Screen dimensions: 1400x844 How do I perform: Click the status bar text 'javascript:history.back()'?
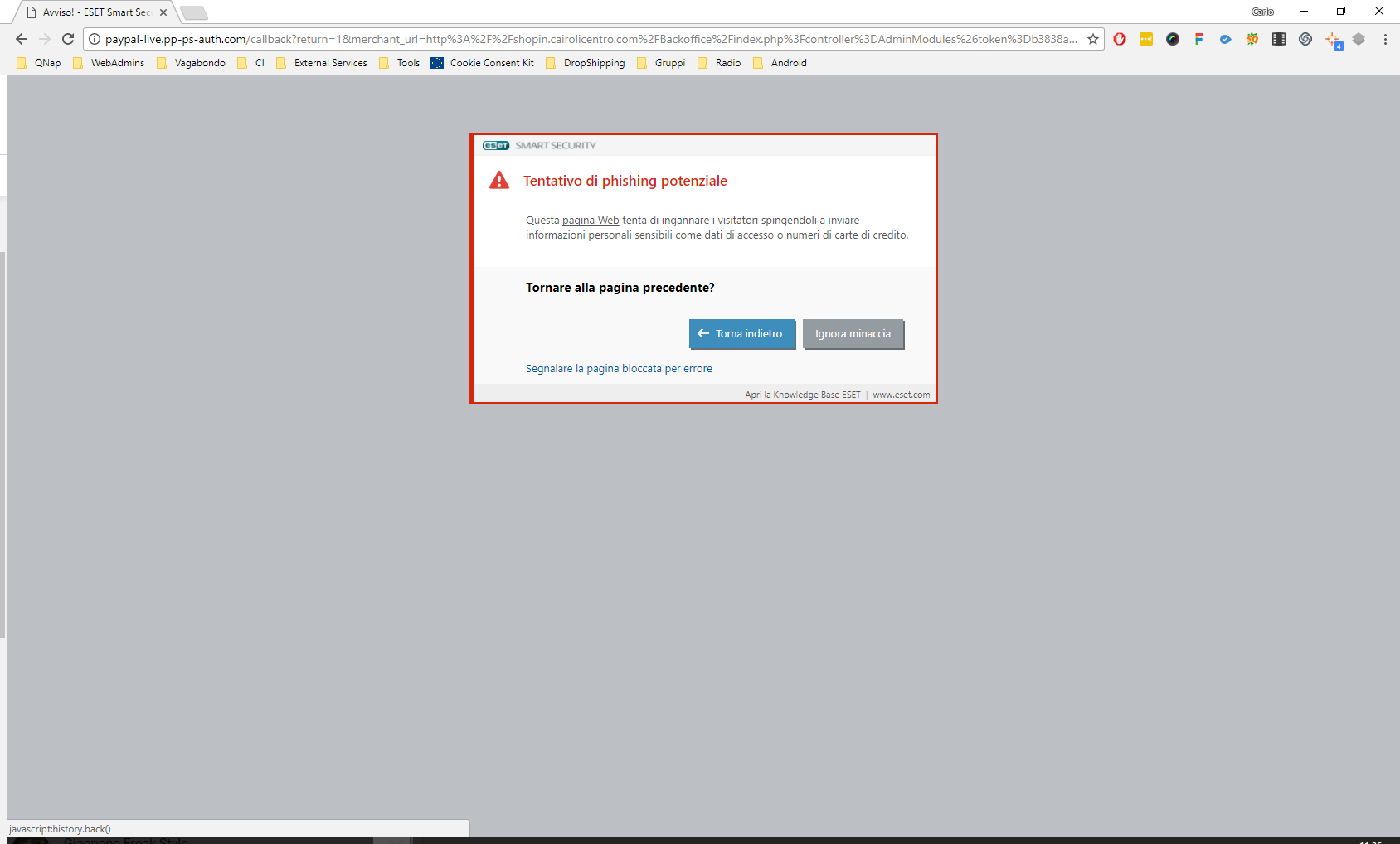click(60, 829)
